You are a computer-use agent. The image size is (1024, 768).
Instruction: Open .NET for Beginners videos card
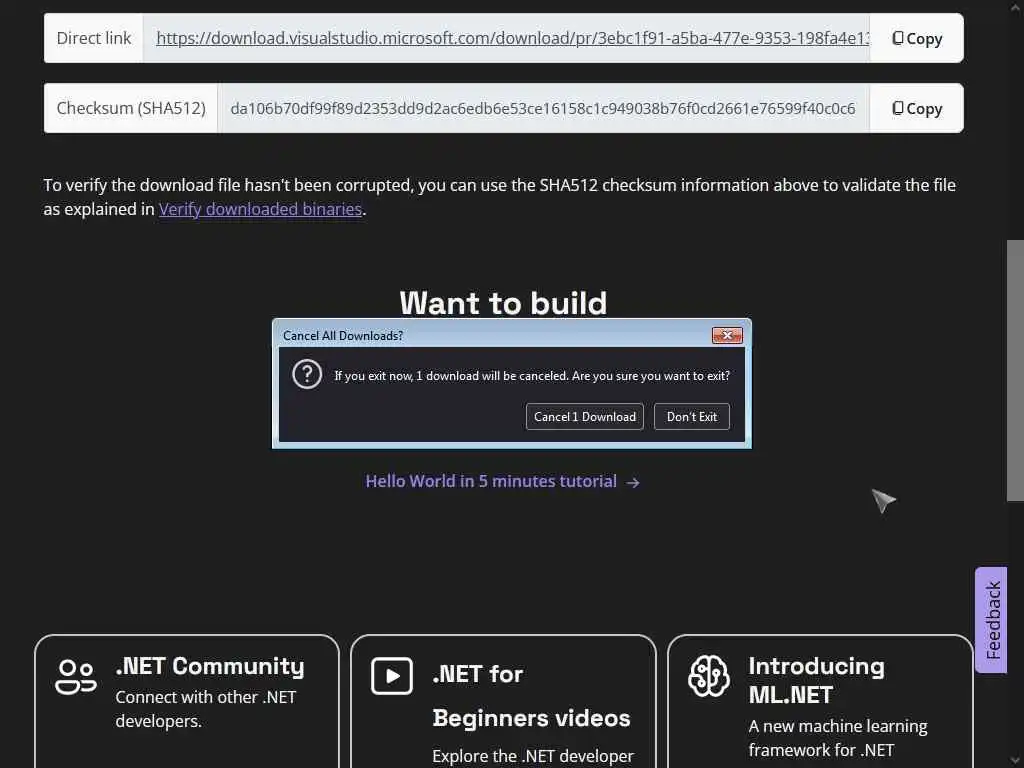click(x=531, y=696)
